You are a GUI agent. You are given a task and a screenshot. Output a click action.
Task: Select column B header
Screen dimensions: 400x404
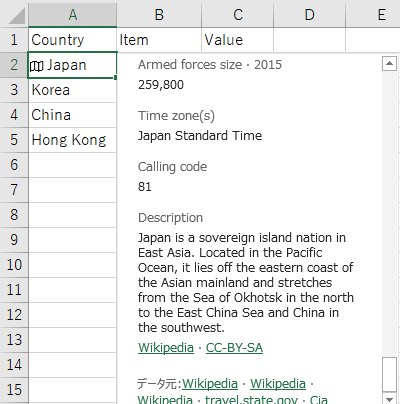pos(159,15)
